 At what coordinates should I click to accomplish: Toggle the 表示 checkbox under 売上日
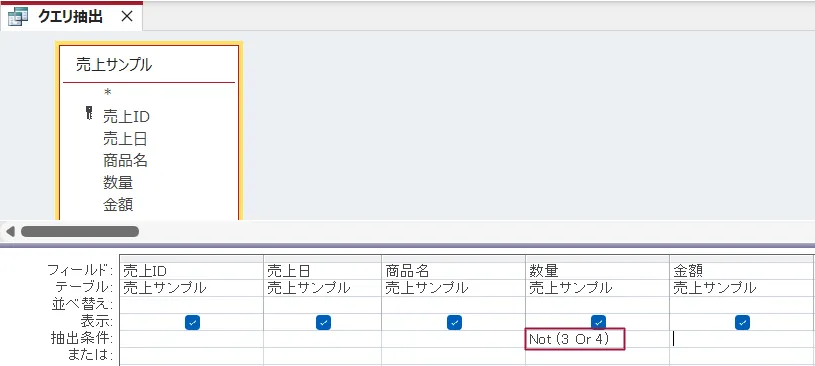323,323
